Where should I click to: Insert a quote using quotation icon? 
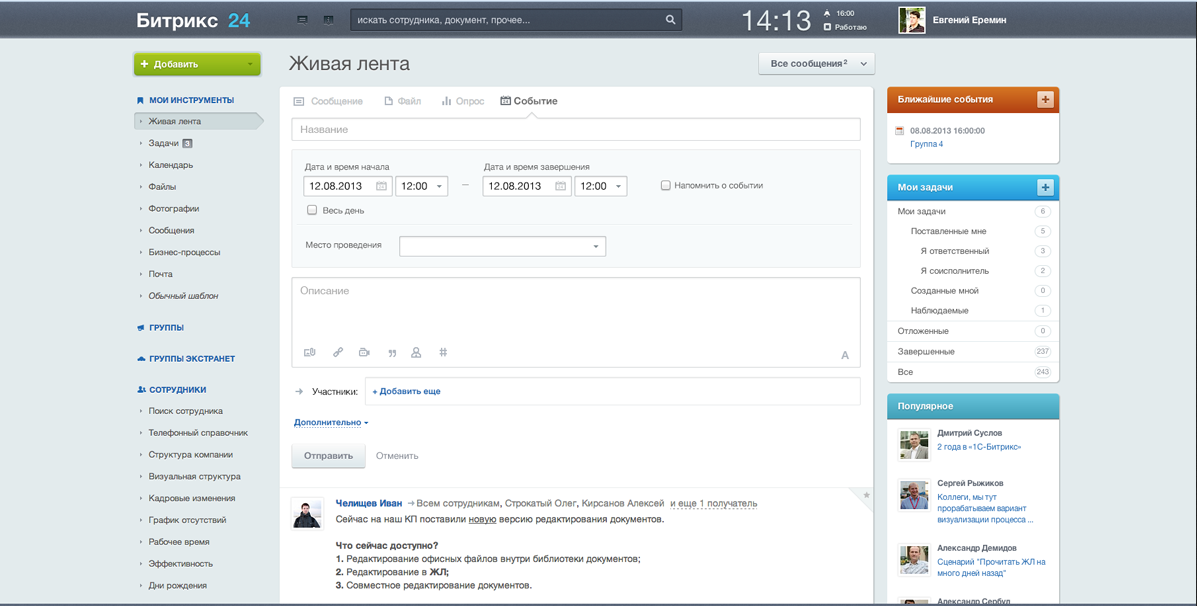(x=392, y=353)
